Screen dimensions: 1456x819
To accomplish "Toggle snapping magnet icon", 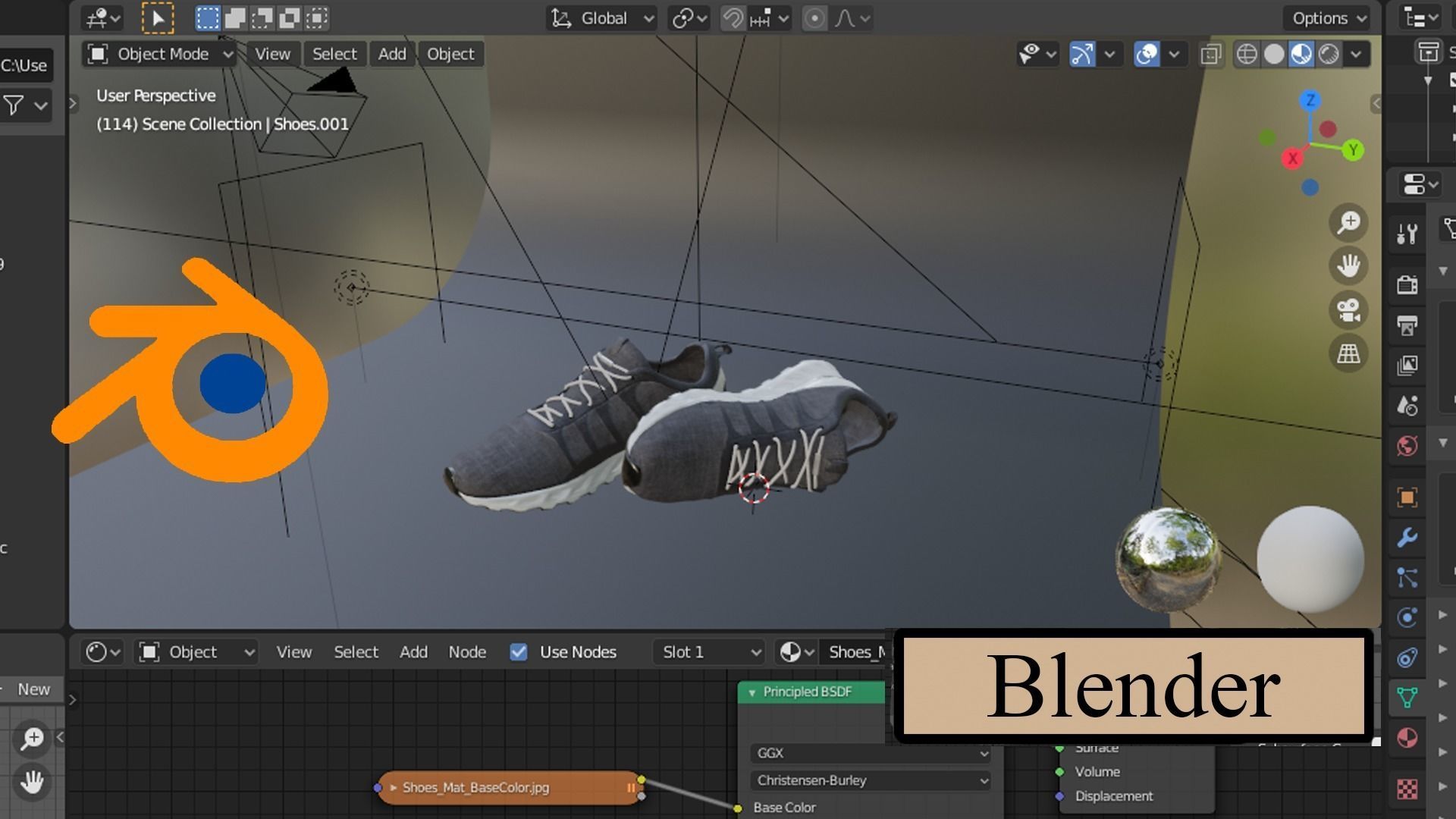I will (x=733, y=17).
